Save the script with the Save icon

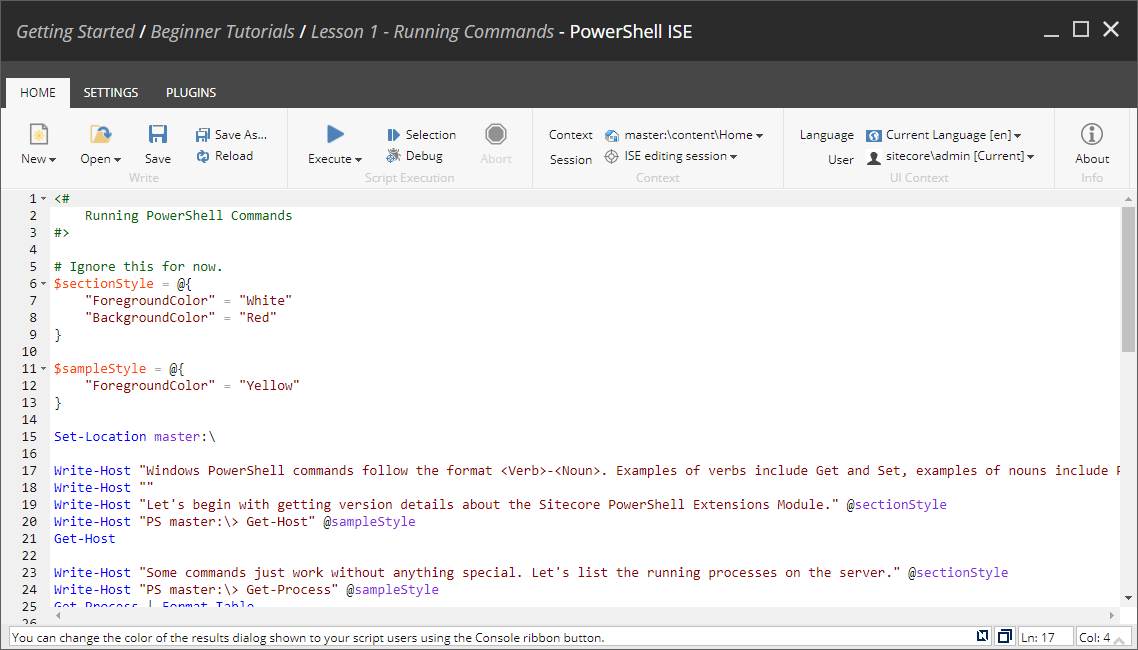(157, 134)
